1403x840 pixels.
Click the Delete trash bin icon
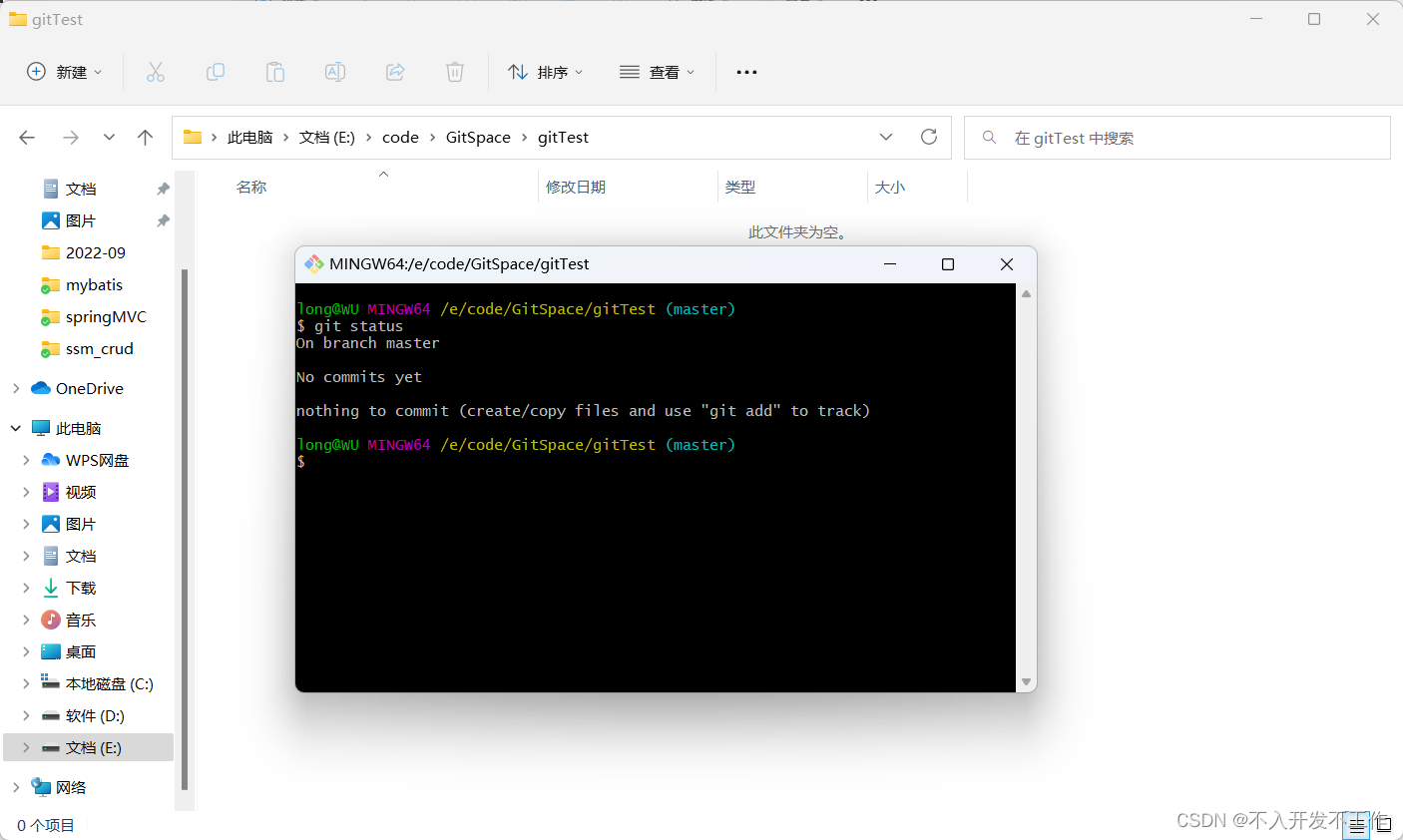pyautogui.click(x=455, y=72)
